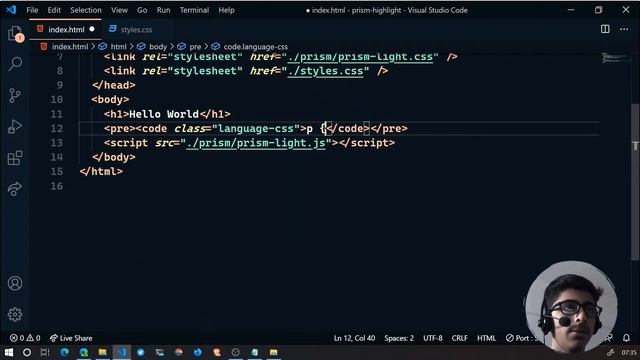
Task: Open the Source Control view
Action: 15,95
